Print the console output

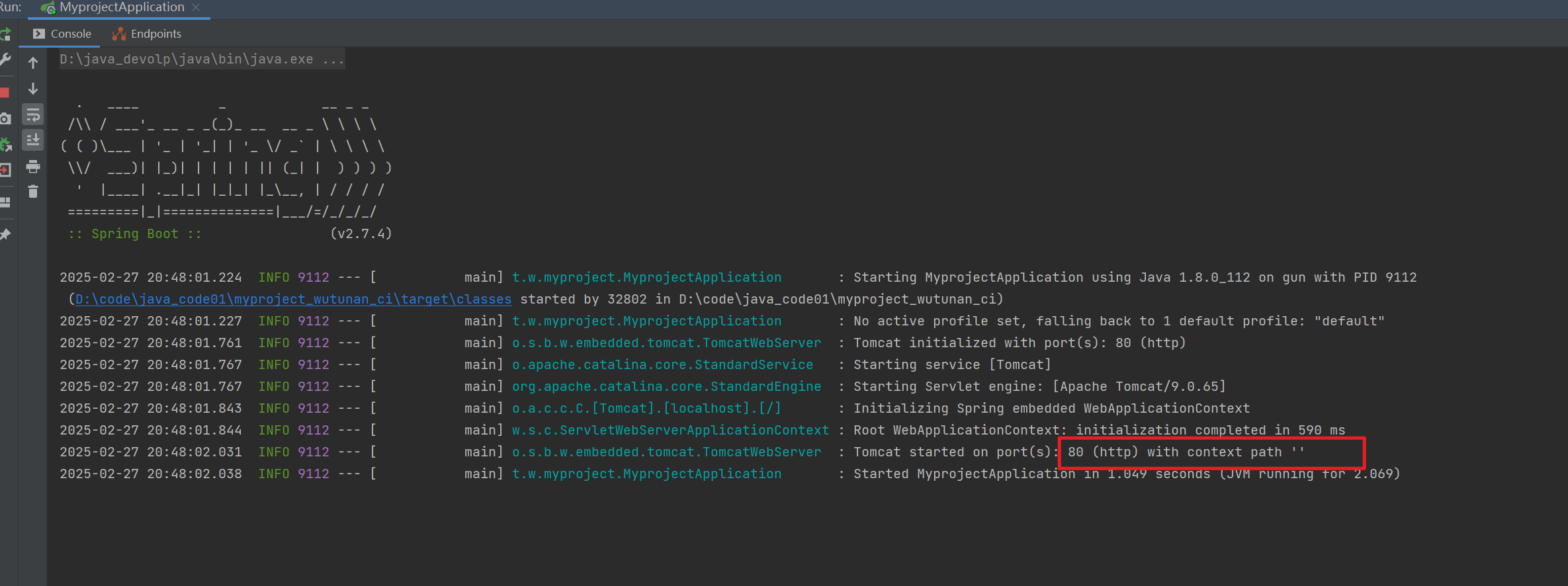(33, 167)
